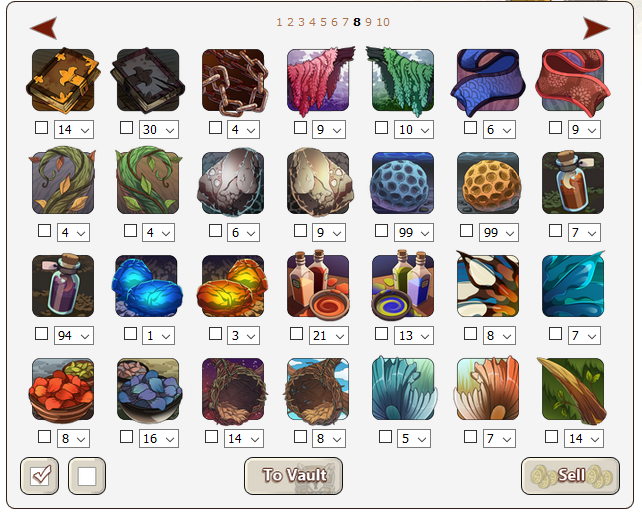Click the Sell button
Screen dimensions: 642x517
pos(570,476)
